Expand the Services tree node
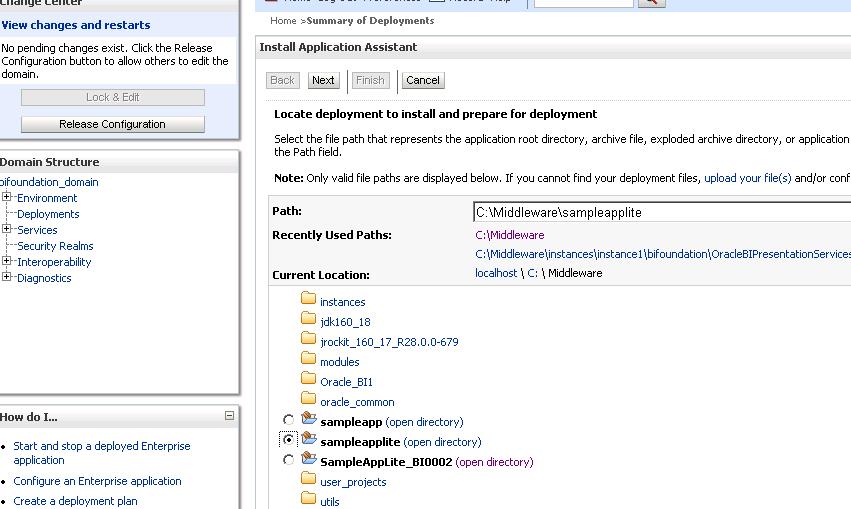851x509 pixels. coord(7,229)
